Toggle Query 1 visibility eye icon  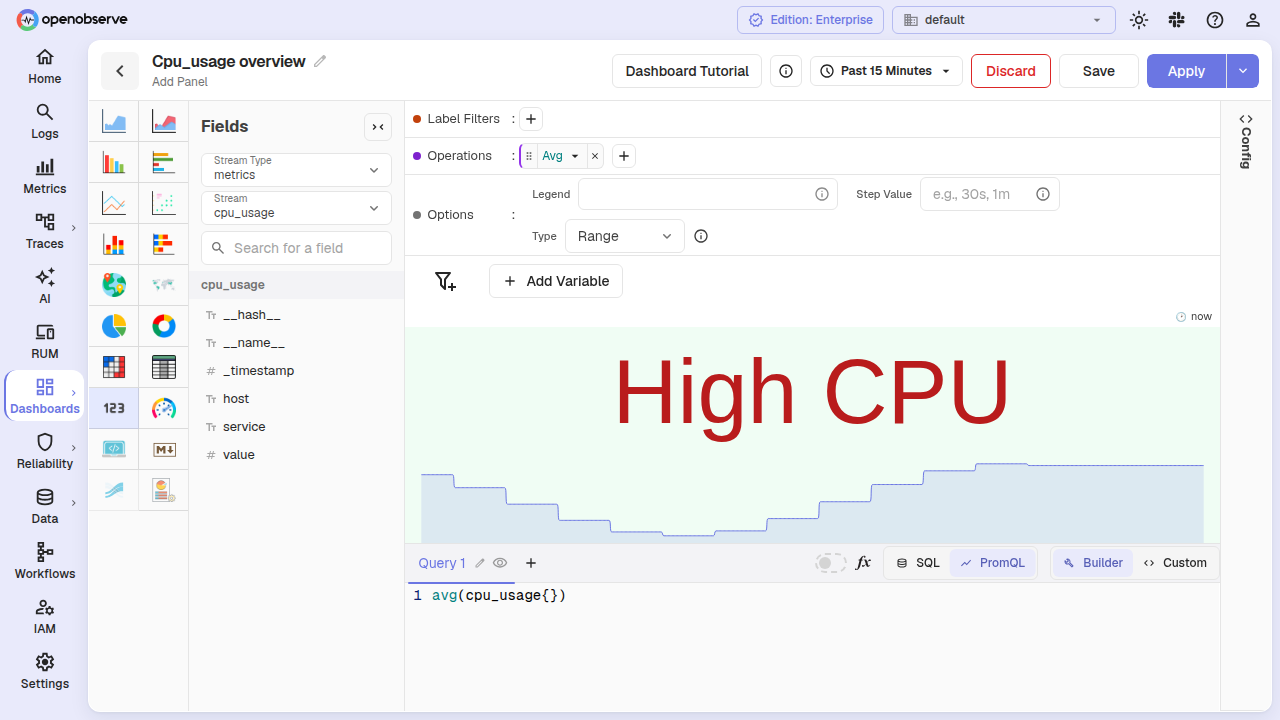500,563
